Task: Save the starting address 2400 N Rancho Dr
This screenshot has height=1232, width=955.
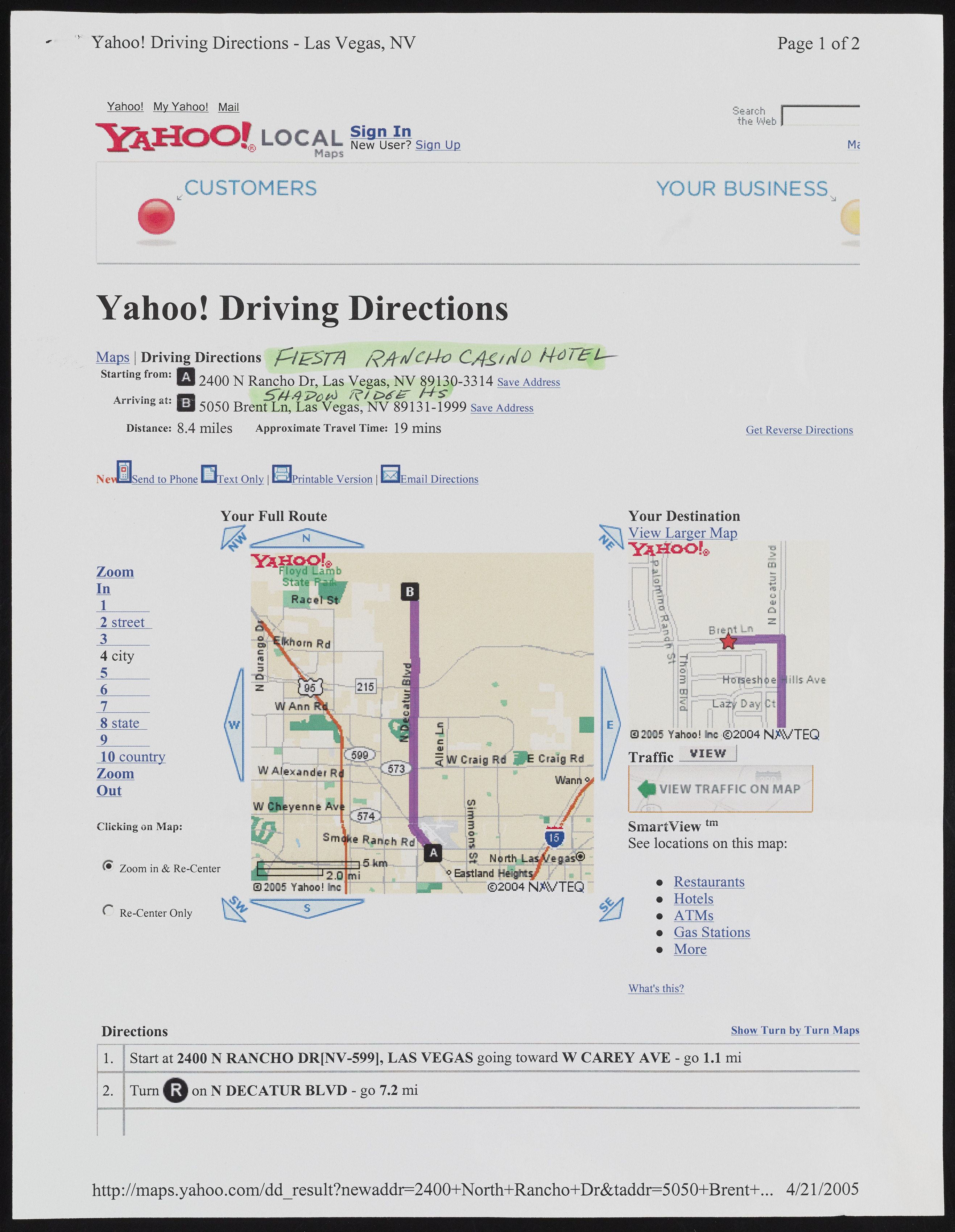Action: click(x=529, y=382)
